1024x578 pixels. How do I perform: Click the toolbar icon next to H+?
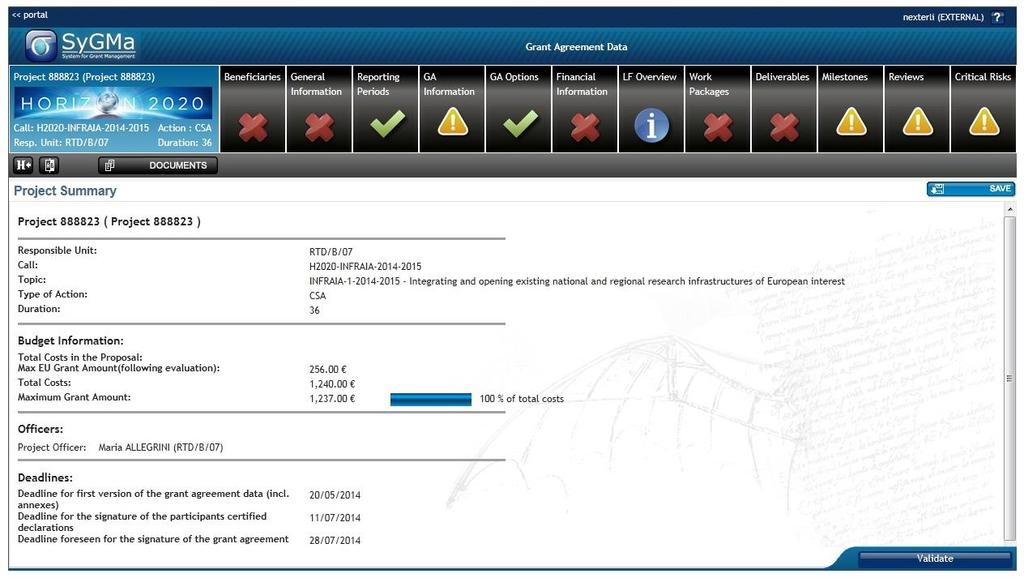tap(50, 165)
